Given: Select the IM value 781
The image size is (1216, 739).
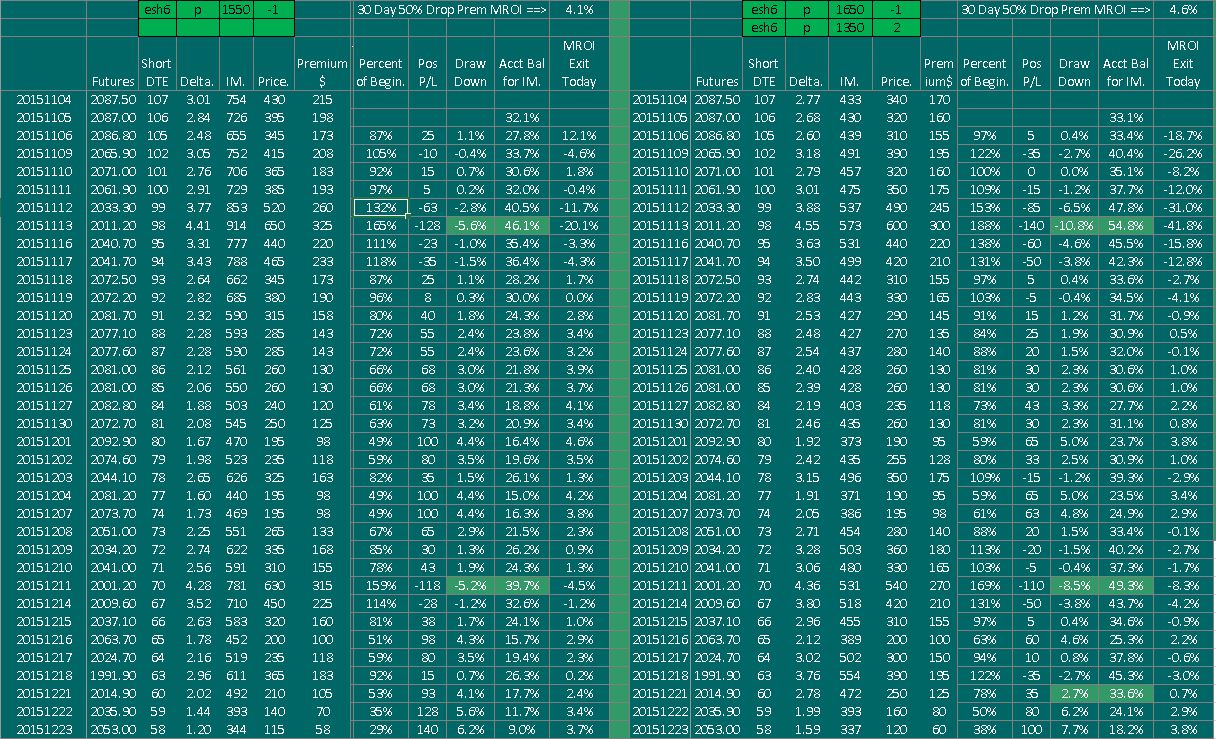Looking at the screenshot, I should pos(233,585).
